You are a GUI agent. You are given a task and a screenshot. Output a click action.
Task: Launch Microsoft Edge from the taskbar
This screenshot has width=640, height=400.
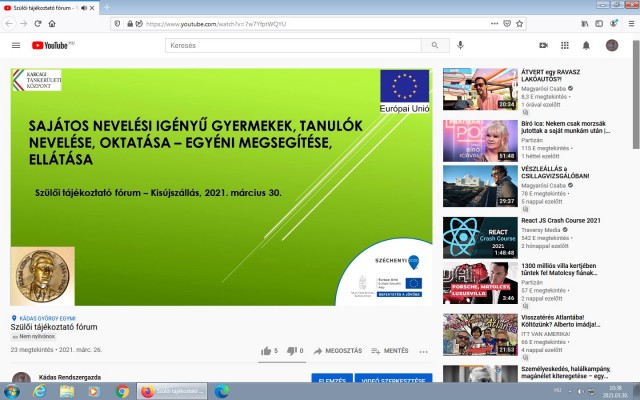coord(222,391)
